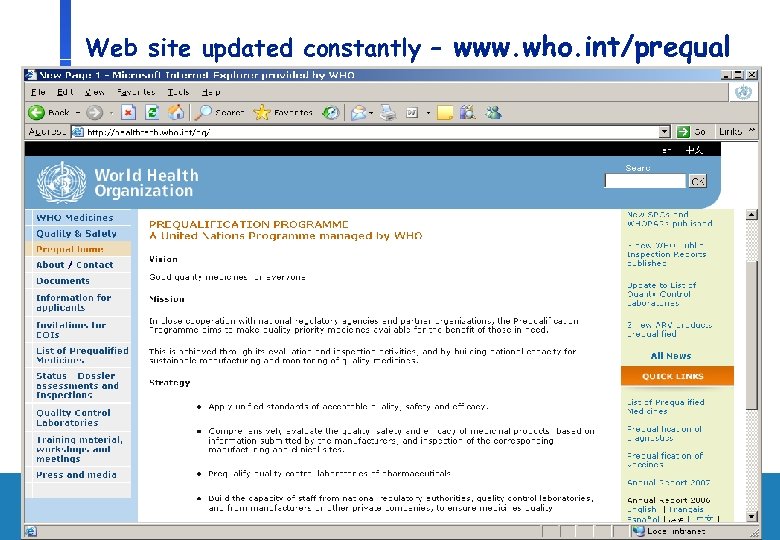Click the scrollbar up arrow
780x540 pixels.
coord(752,215)
